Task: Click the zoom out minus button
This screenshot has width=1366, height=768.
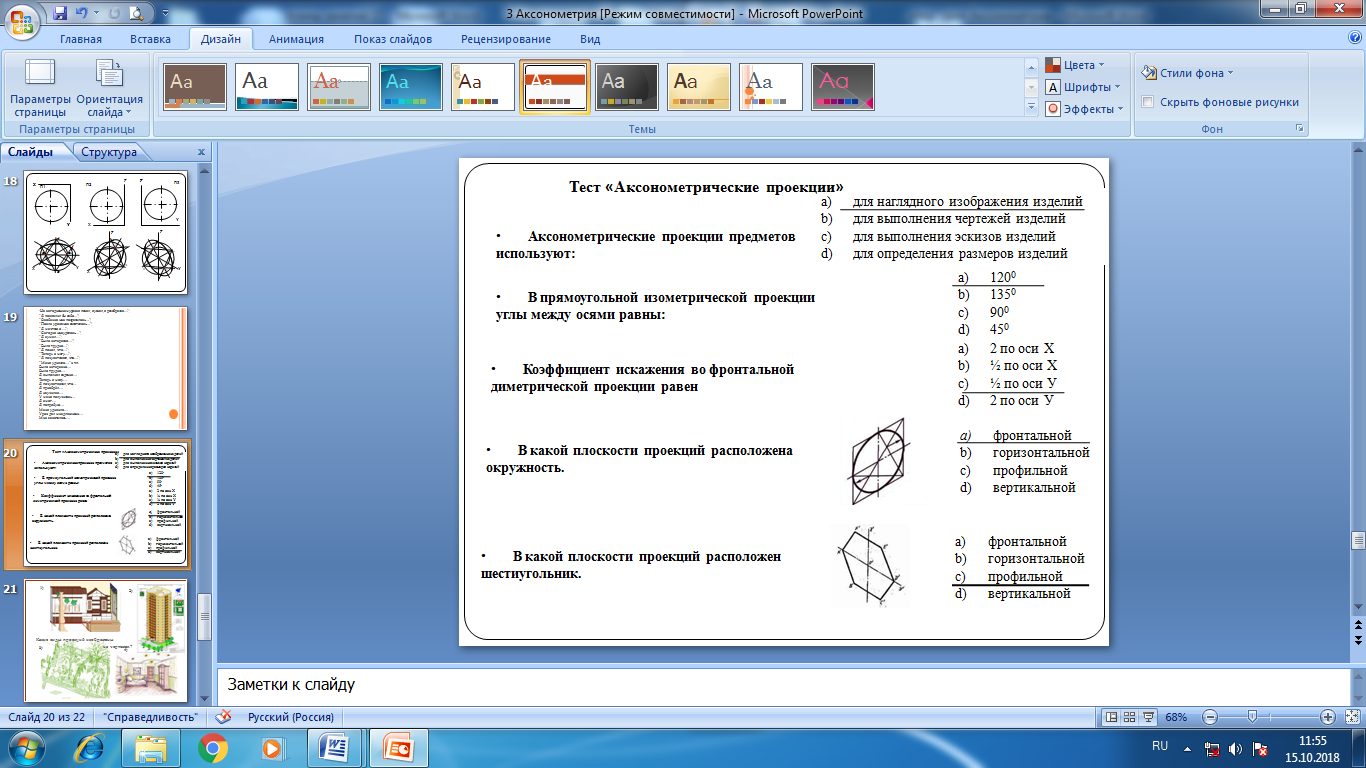Action: pos(1210,717)
